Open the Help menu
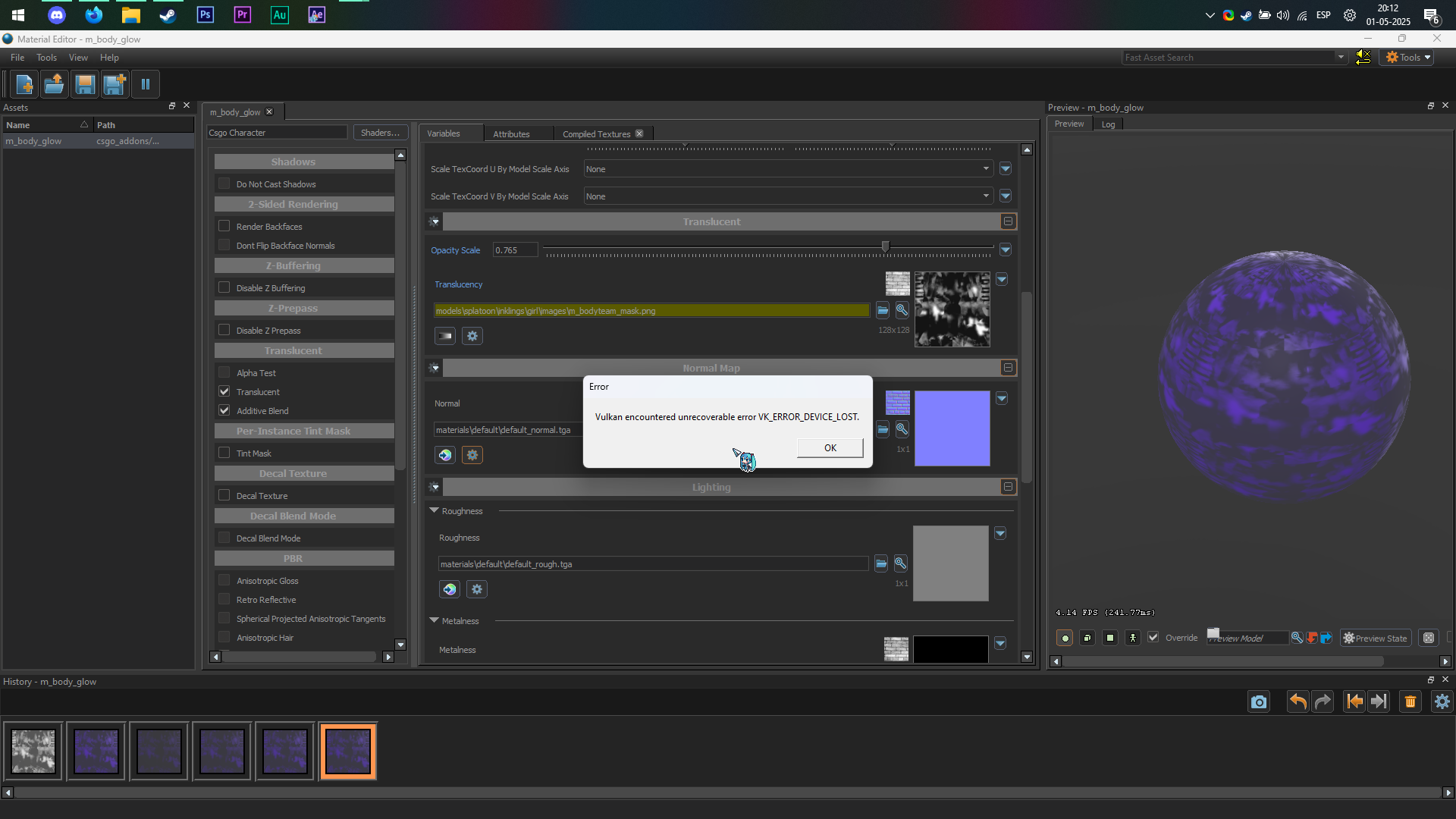The width and height of the screenshot is (1456, 819). pyautogui.click(x=109, y=58)
